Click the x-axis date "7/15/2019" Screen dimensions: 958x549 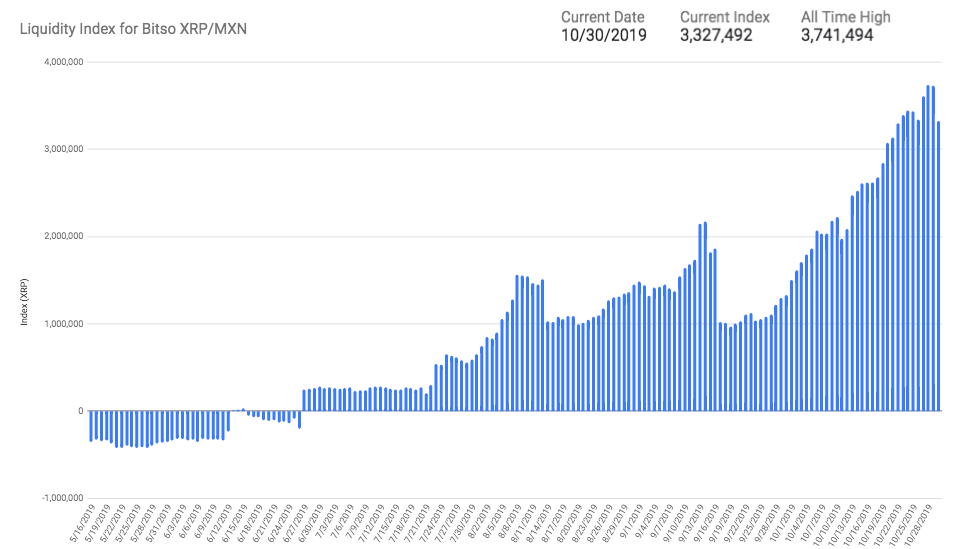tap(384, 522)
